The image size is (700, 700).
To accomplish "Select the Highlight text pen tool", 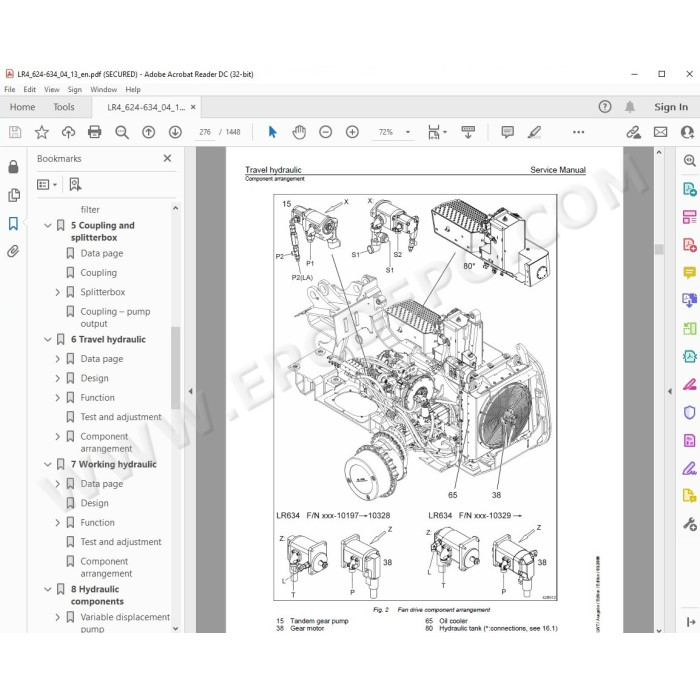I will click(x=534, y=132).
